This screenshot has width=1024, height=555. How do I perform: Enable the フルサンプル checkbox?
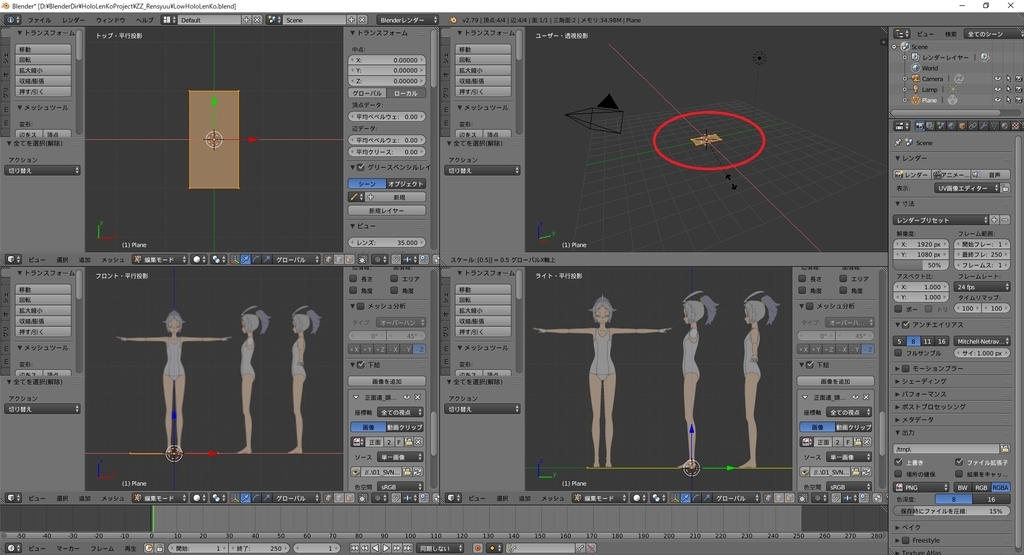[x=898, y=353]
